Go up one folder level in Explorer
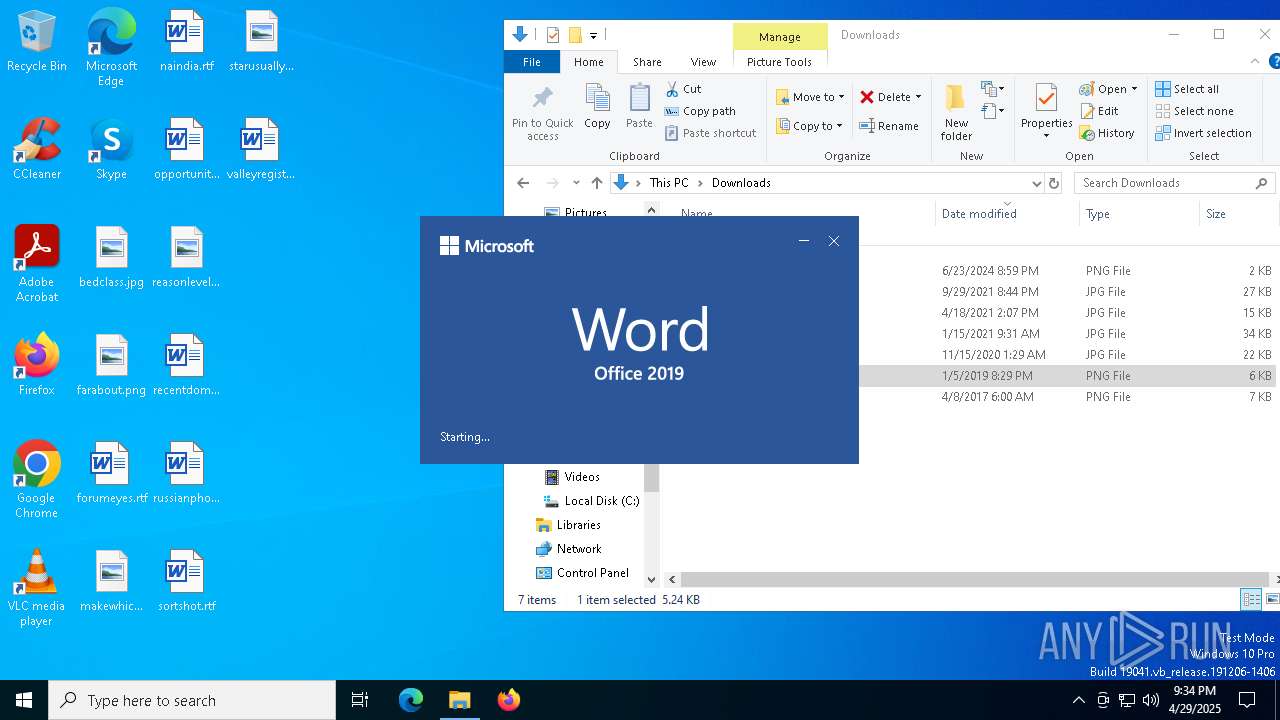This screenshot has height=720, width=1280. click(x=597, y=183)
